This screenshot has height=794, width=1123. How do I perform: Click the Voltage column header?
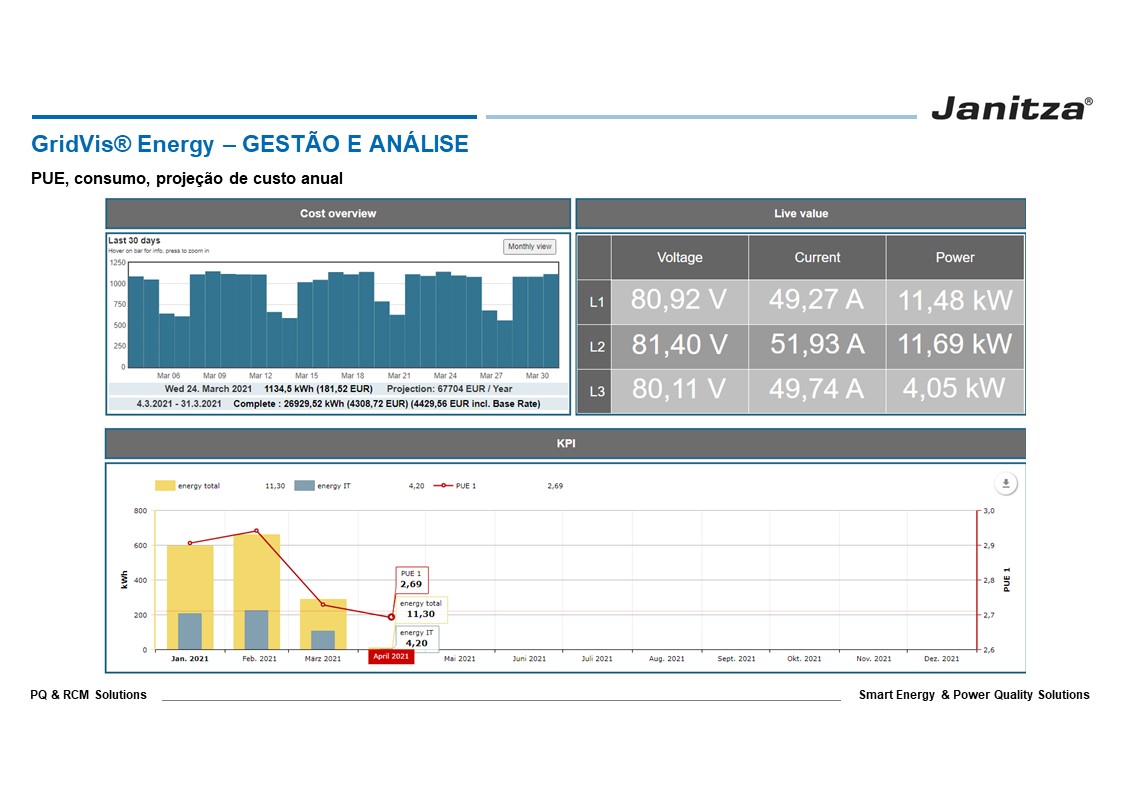point(680,258)
